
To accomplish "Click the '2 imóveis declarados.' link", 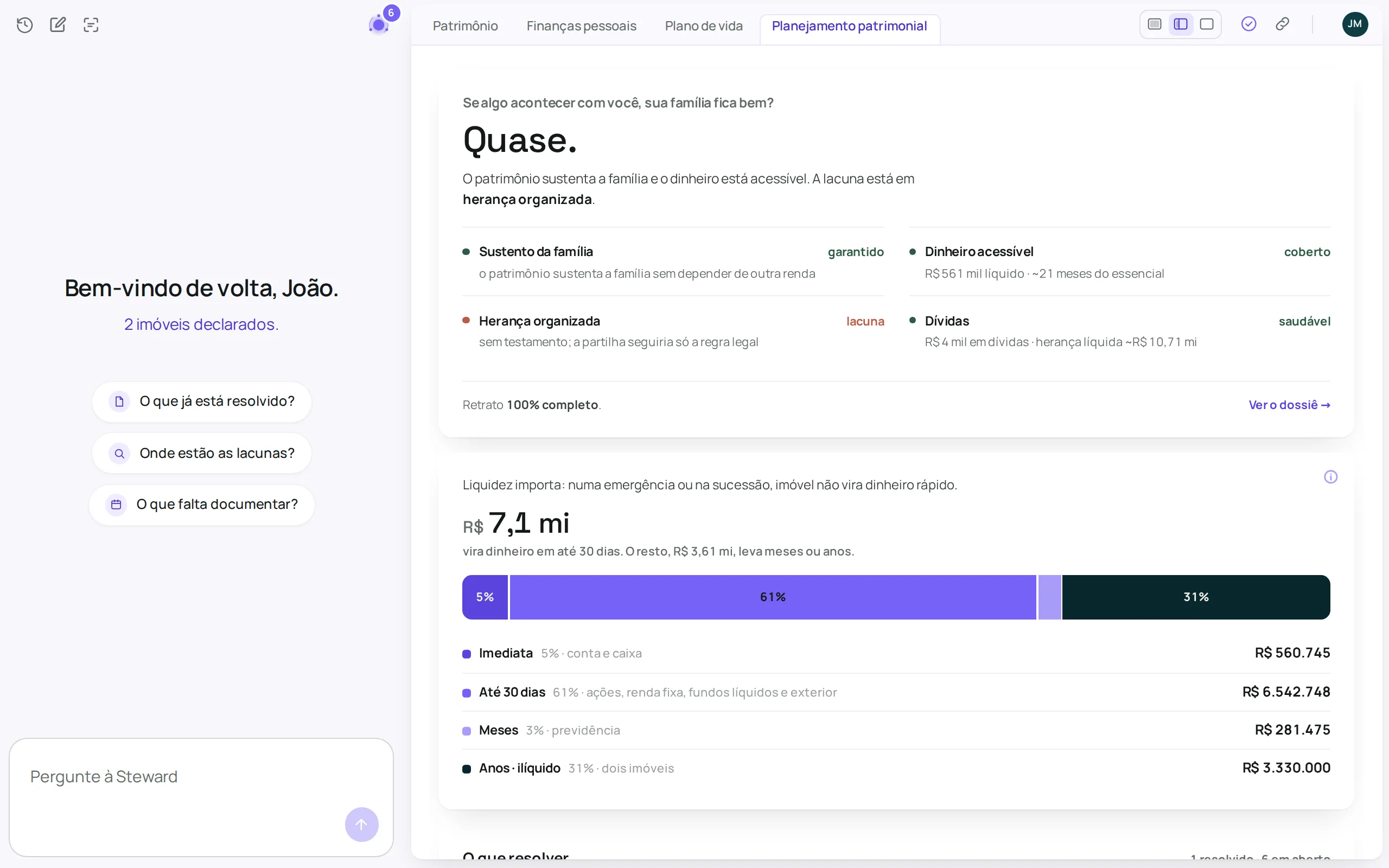I will (201, 324).
